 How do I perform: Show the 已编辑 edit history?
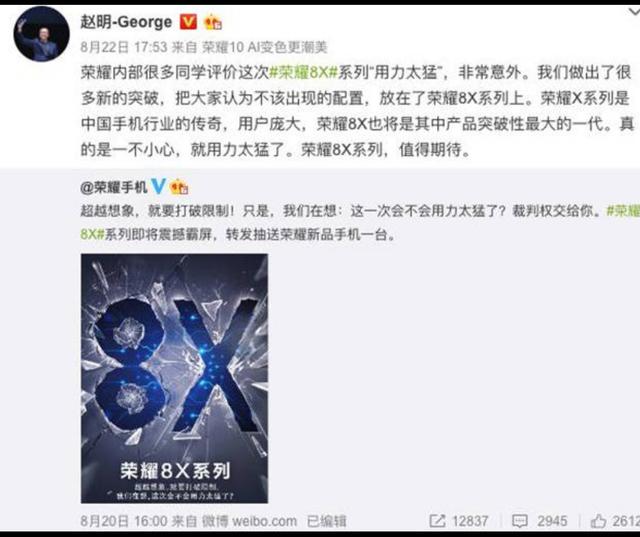coord(327,521)
